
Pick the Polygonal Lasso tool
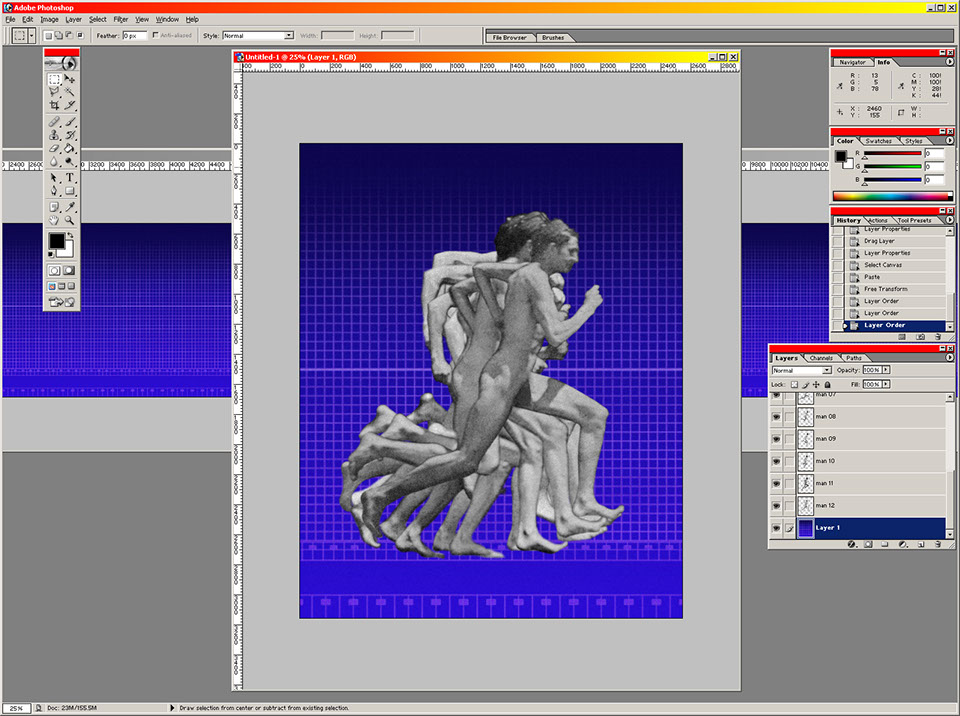54,92
